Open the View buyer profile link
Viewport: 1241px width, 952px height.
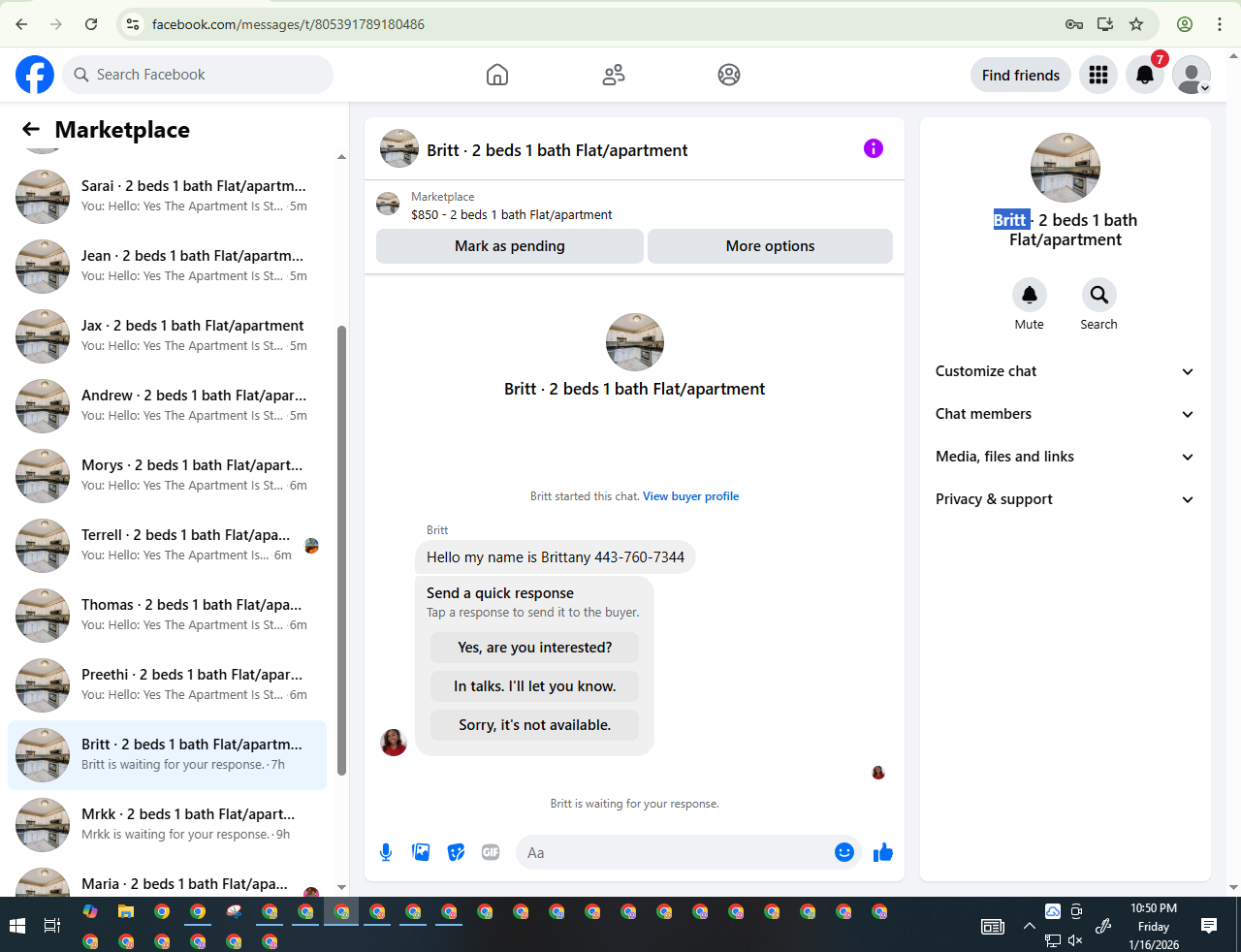pyautogui.click(x=691, y=496)
